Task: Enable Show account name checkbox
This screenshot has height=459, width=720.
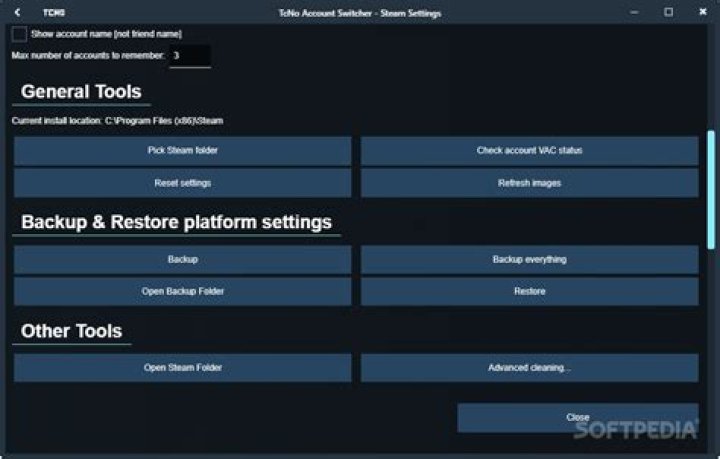Action: tap(19, 34)
